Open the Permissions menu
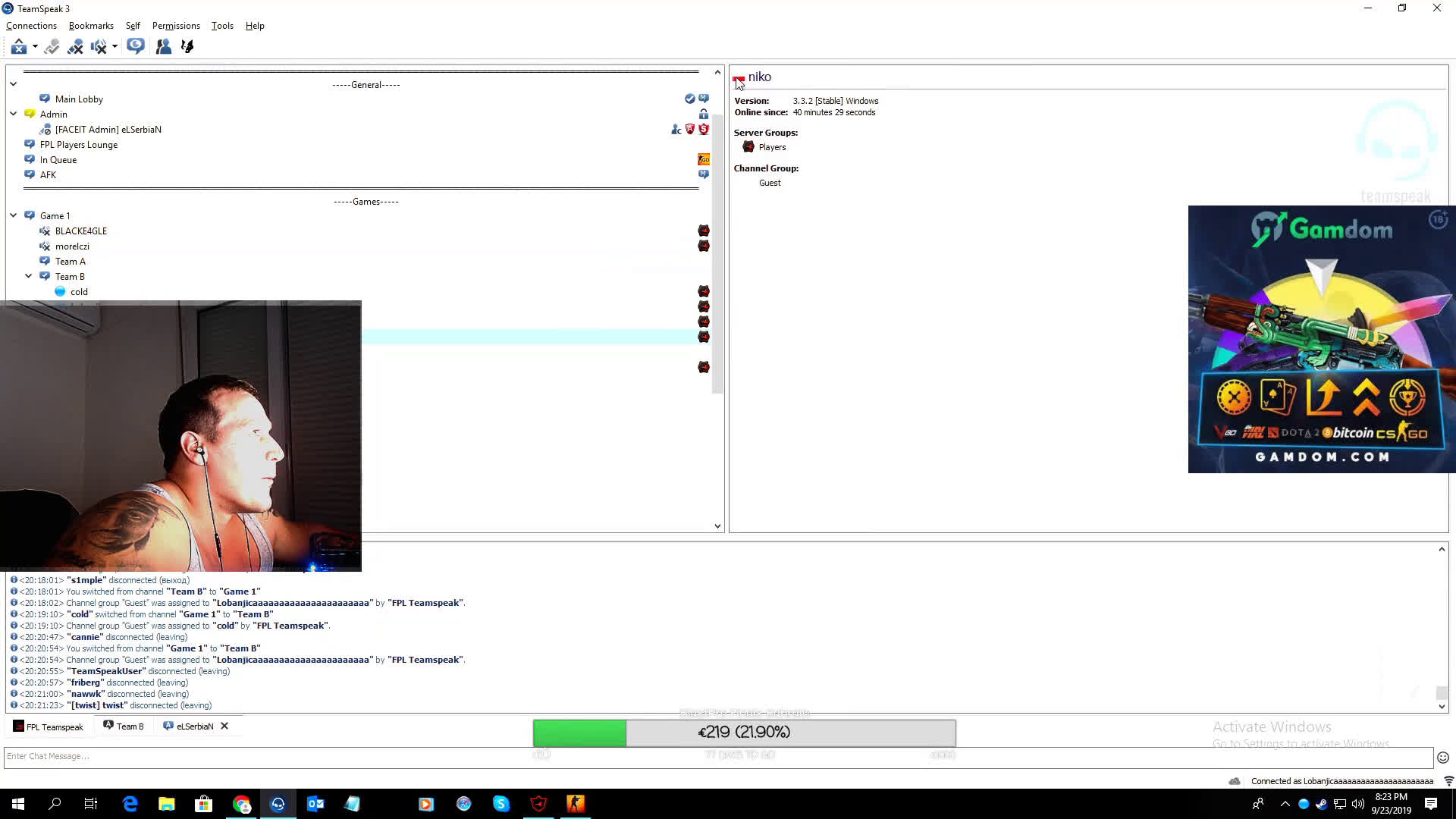The width and height of the screenshot is (1456, 819). point(176,26)
